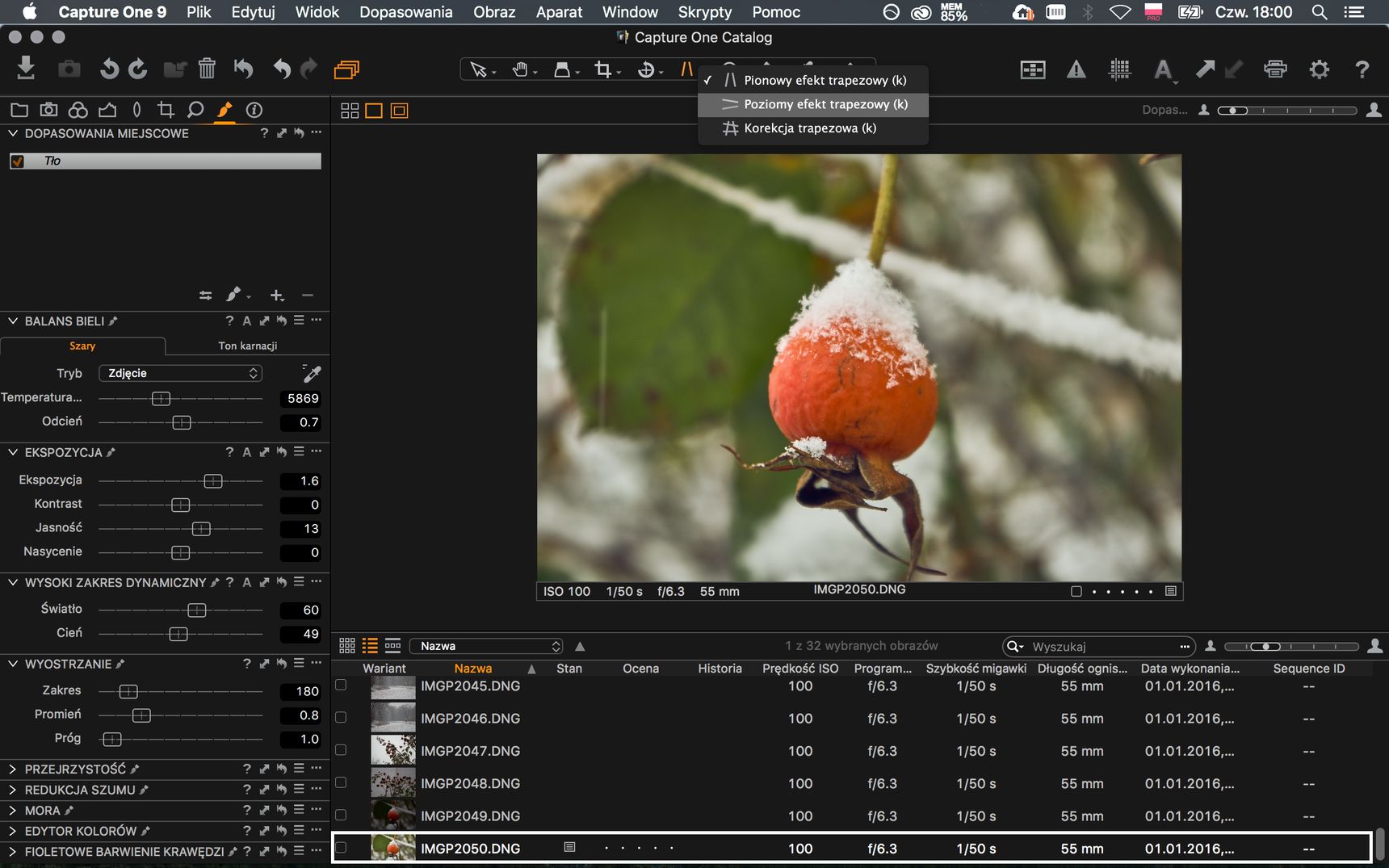Click the Ocena column header
Image resolution: width=1389 pixels, height=868 pixels.
coord(640,669)
